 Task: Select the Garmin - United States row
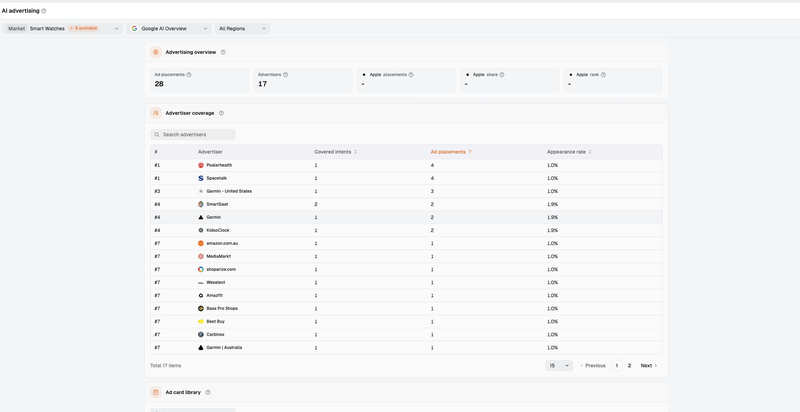pos(406,191)
